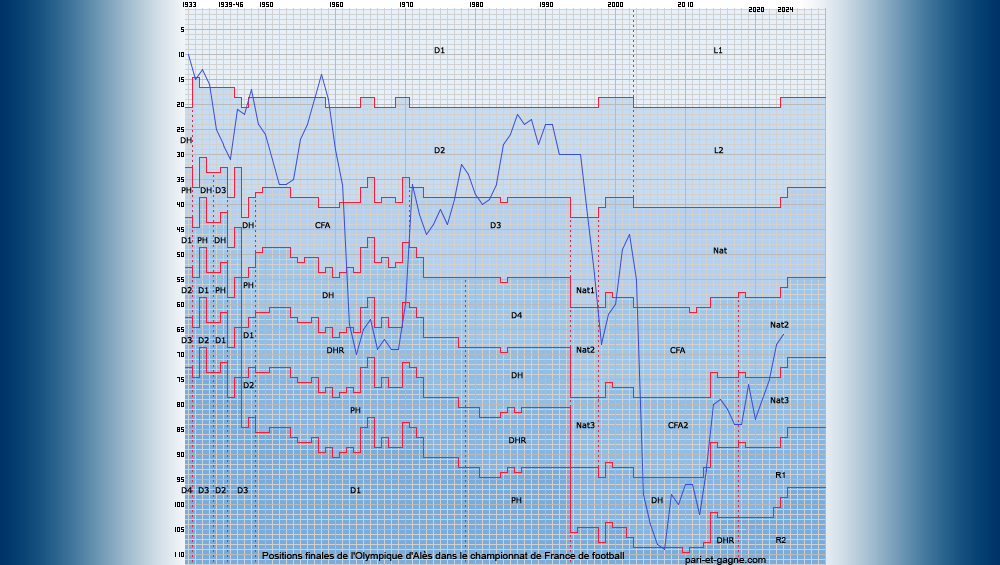
Task: Select the 1950 year label
Action: tap(266, 4)
